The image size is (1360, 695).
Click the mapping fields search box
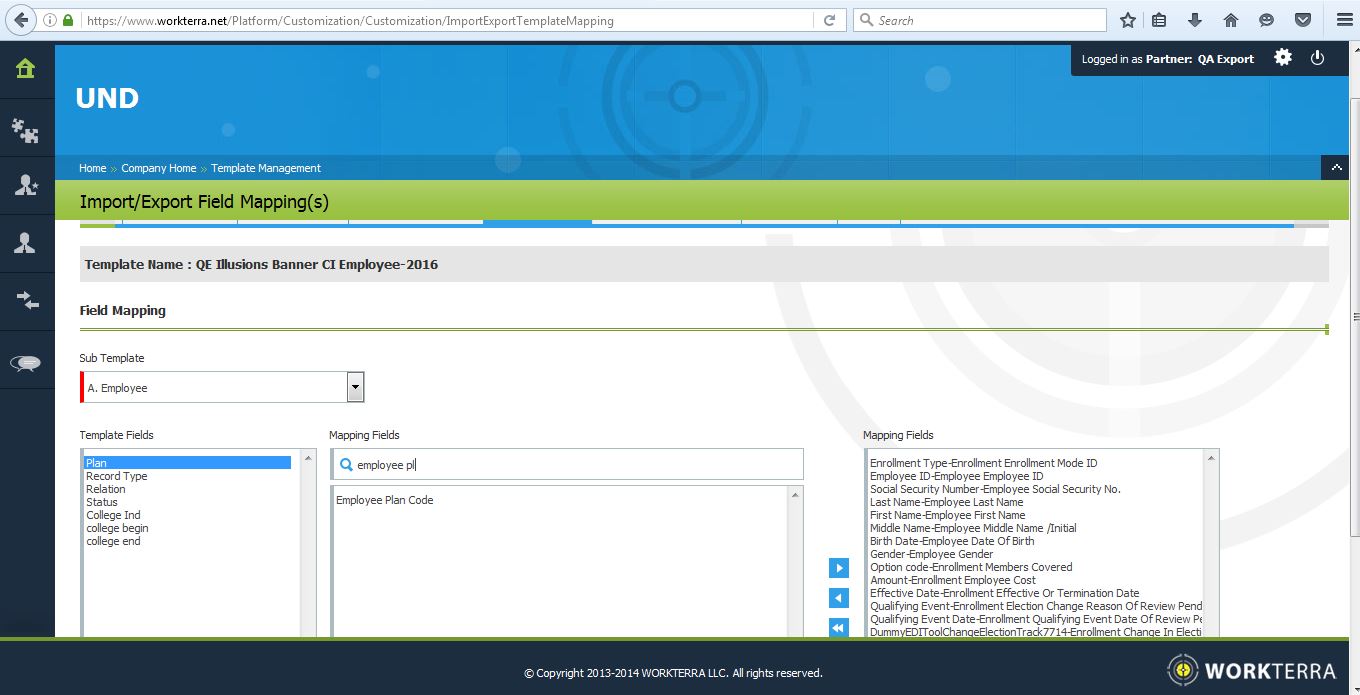[570, 464]
